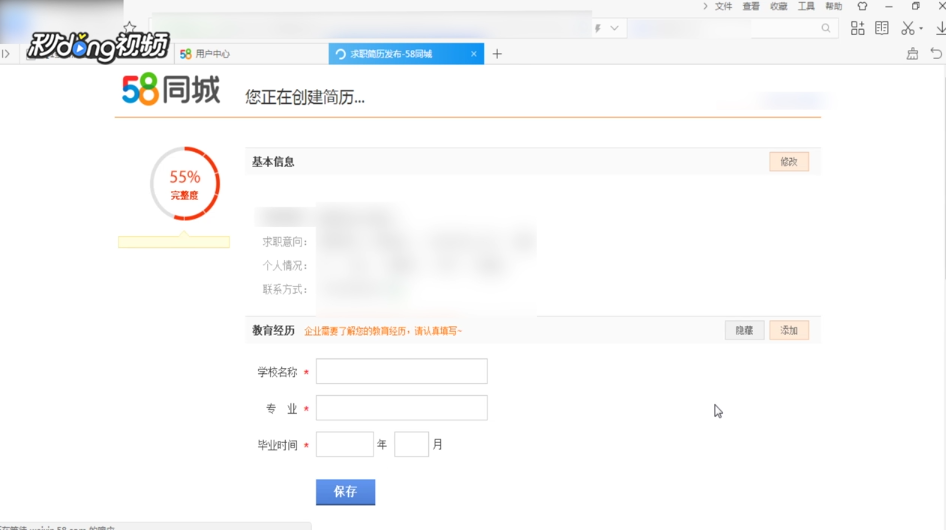
Task: Click the 基本信息 heading
Action: 273,162
